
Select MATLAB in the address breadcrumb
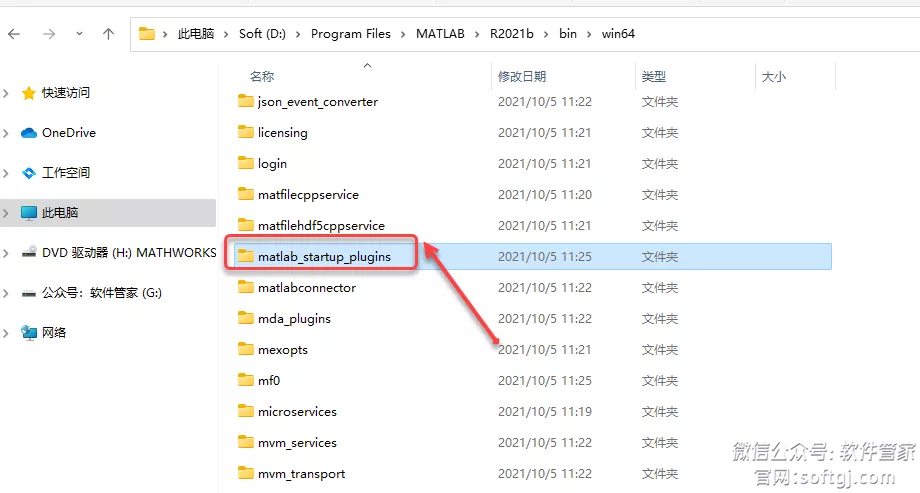coord(440,34)
